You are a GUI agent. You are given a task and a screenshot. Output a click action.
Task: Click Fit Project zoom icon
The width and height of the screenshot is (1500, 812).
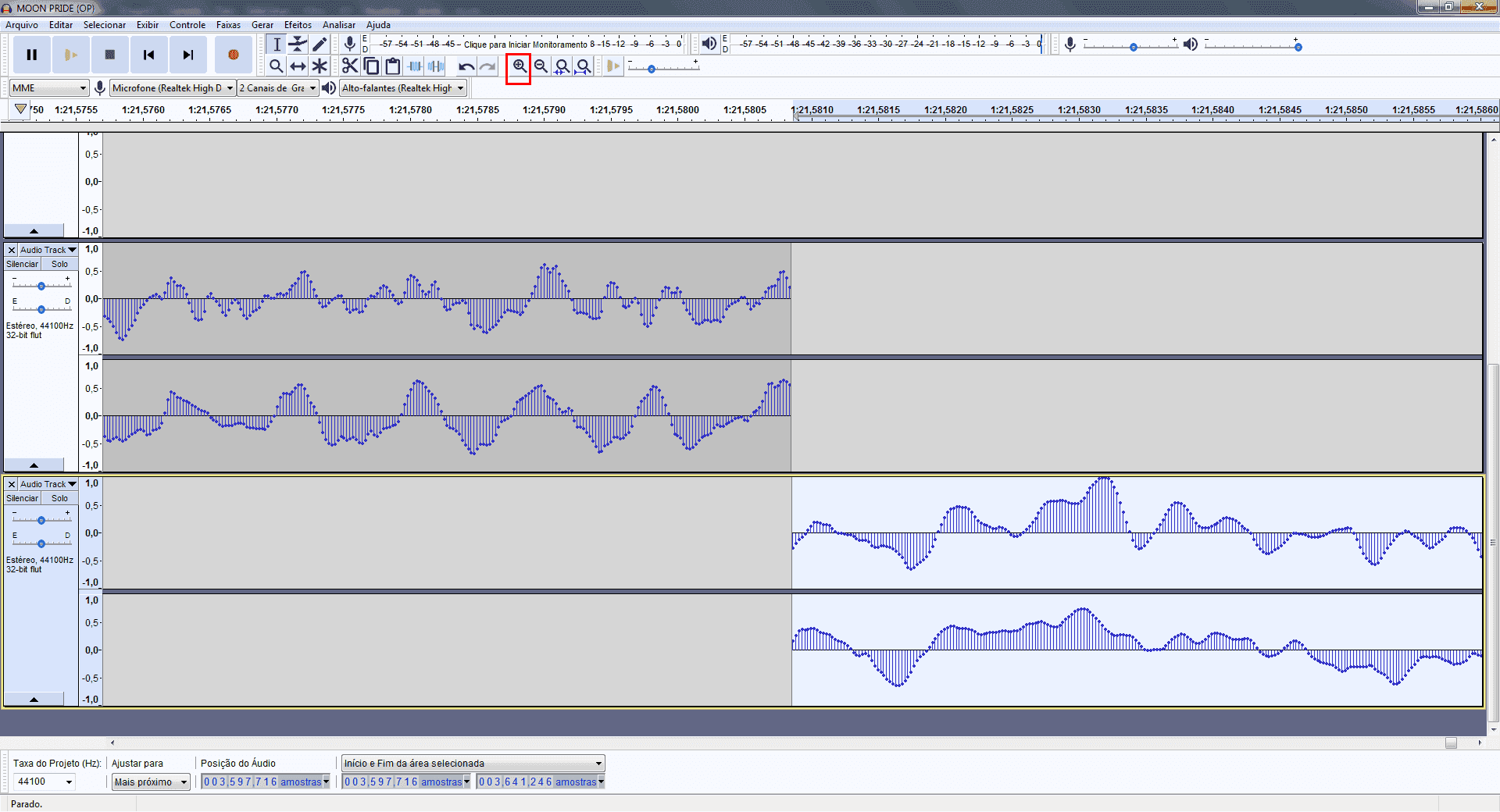[583, 66]
